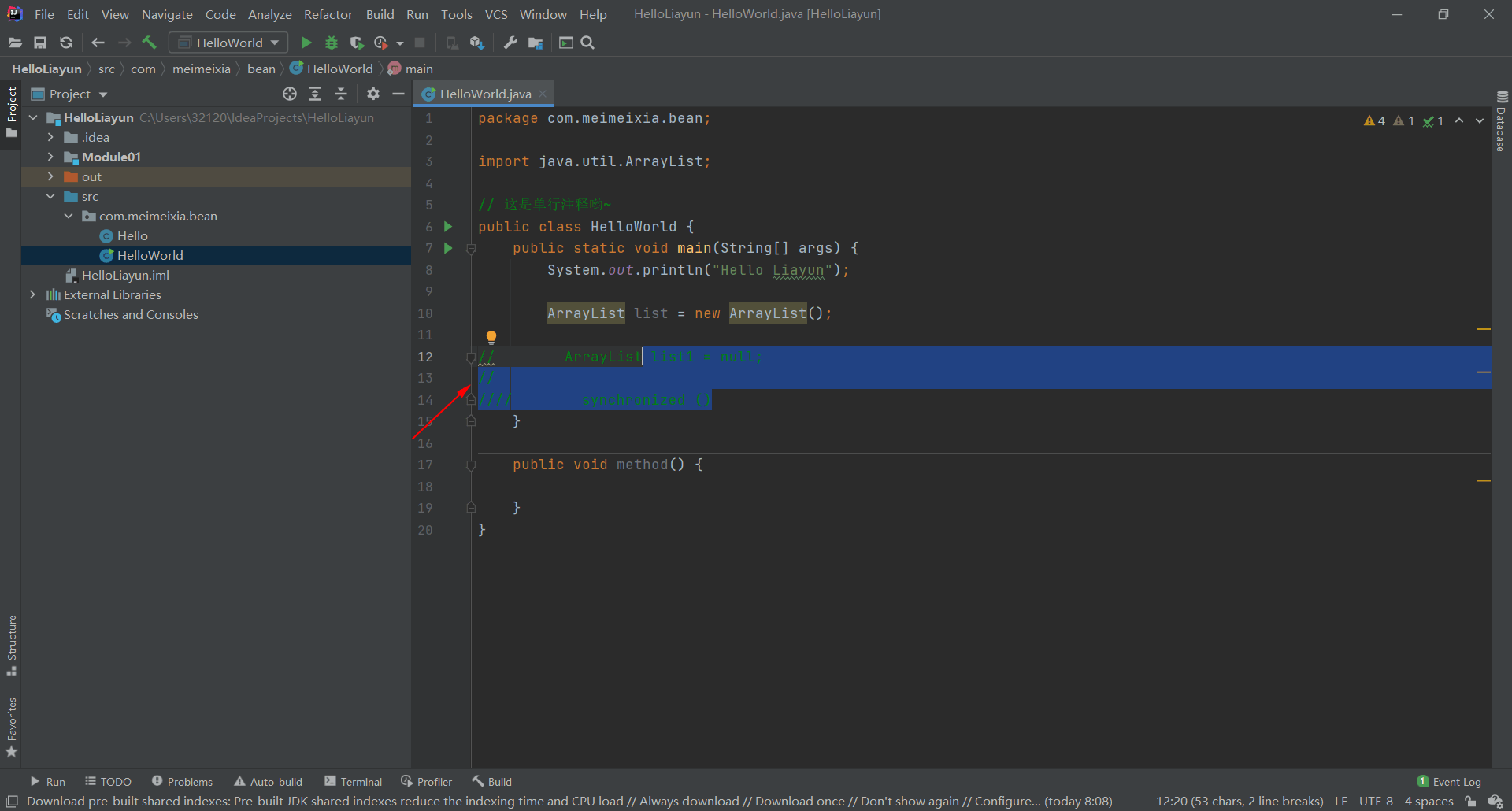Viewport: 1512px width, 811px height.
Task: Run HelloWorld with the green play icon
Action: 307,43
